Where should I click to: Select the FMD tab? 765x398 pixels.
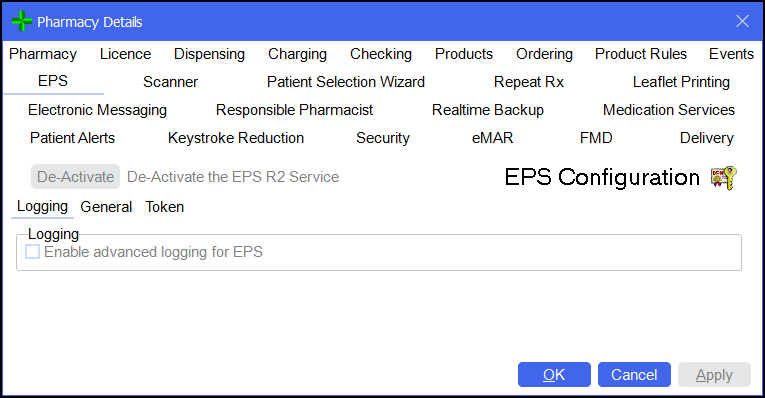[x=596, y=138]
